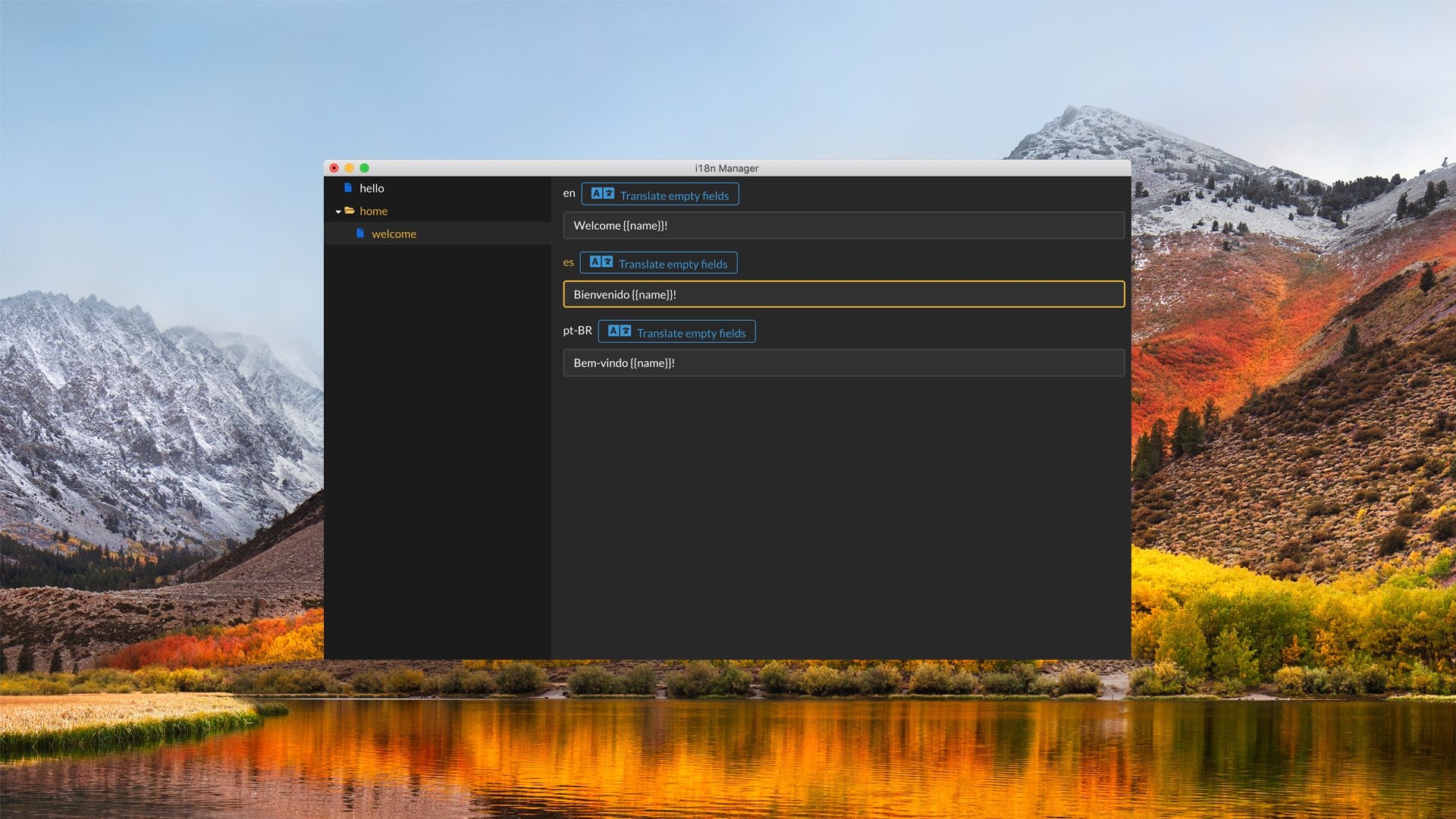Image resolution: width=1456 pixels, height=819 pixels.
Task: Click the welcome file icon
Action: point(360,234)
